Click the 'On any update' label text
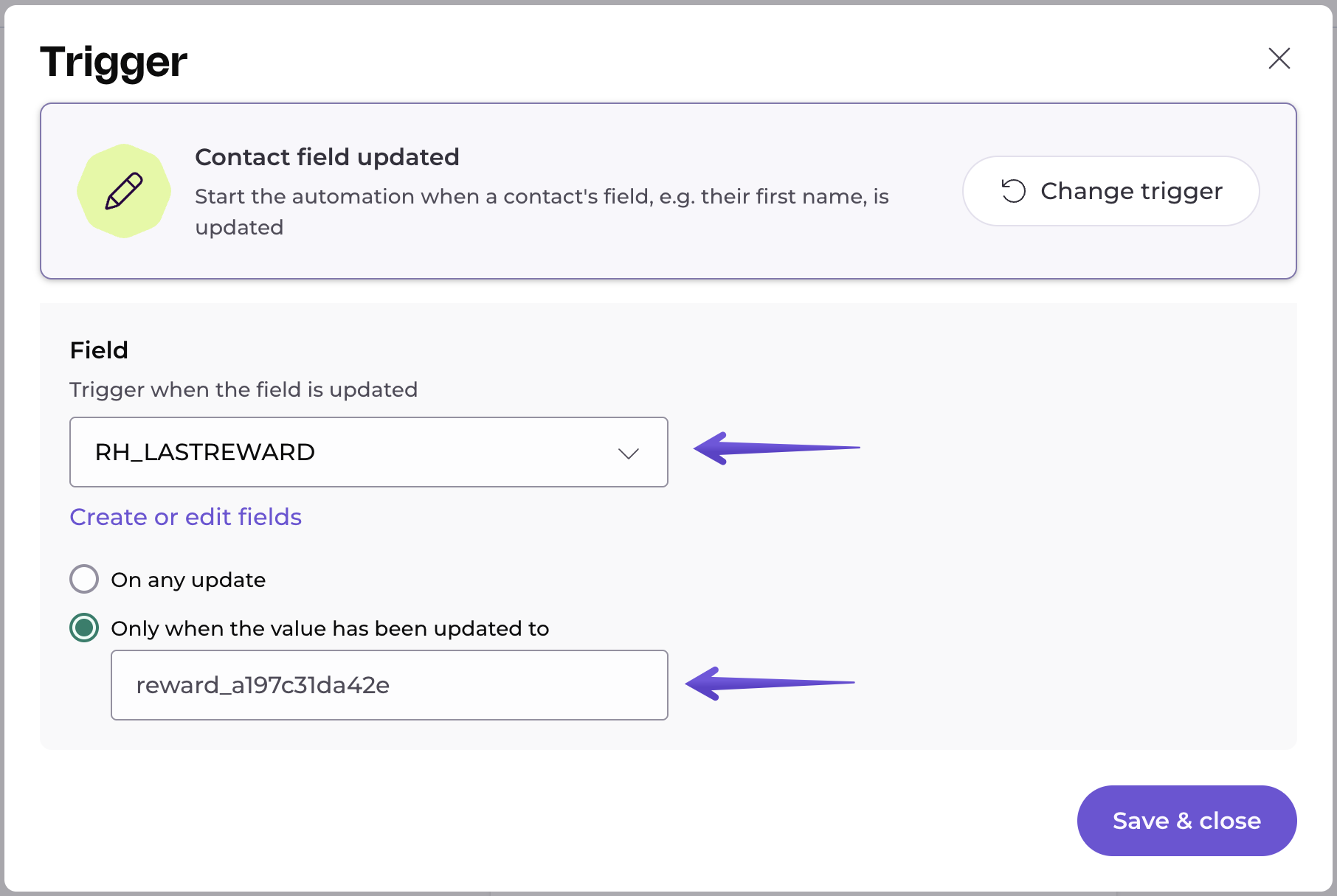This screenshot has width=1337, height=896. [188, 580]
